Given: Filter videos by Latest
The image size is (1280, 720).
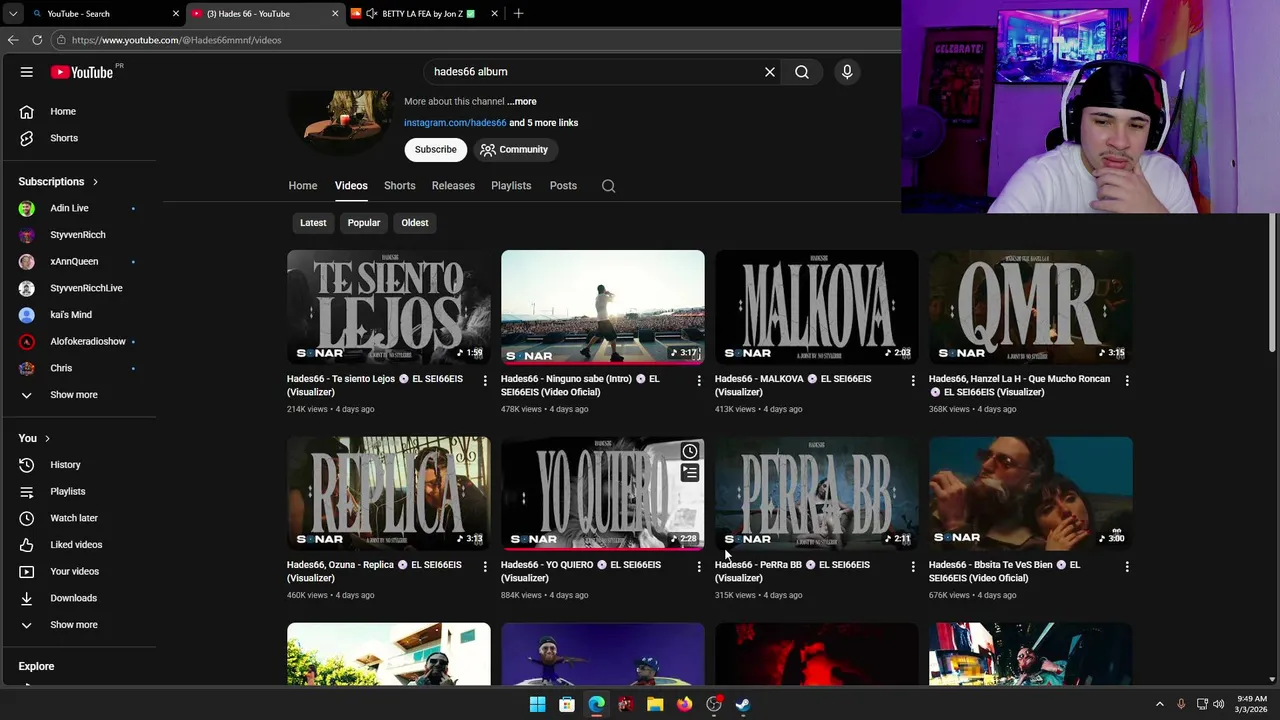Looking at the screenshot, I should click(x=313, y=223).
